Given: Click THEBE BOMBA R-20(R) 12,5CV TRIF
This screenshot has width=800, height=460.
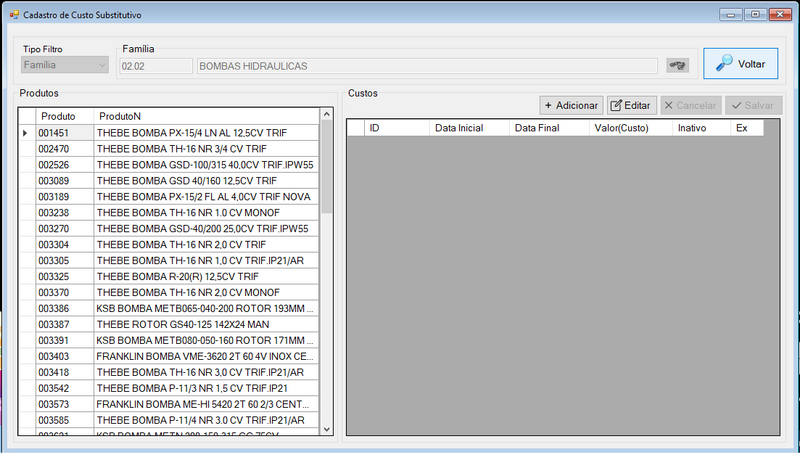Looking at the screenshot, I should click(x=207, y=276).
